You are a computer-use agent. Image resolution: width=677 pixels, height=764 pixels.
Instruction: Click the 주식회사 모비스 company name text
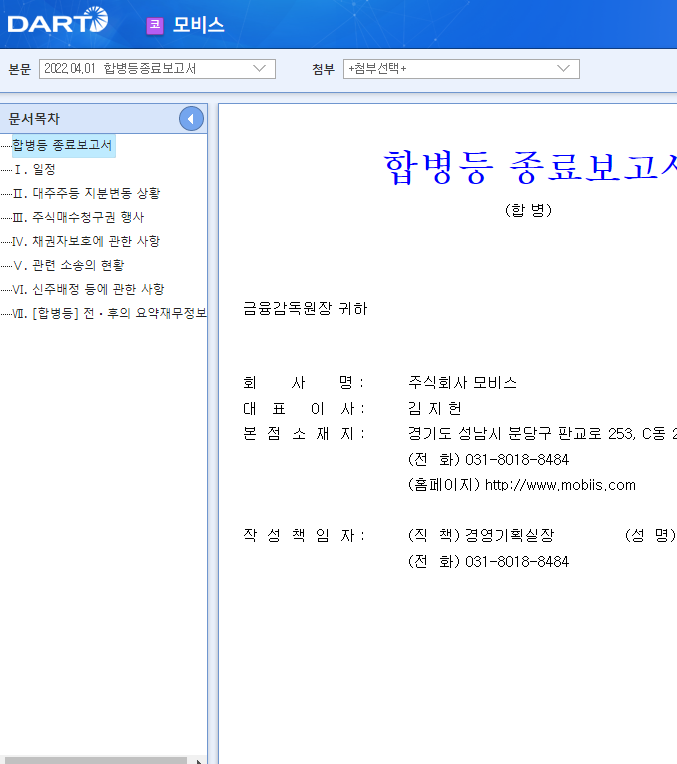click(462, 383)
